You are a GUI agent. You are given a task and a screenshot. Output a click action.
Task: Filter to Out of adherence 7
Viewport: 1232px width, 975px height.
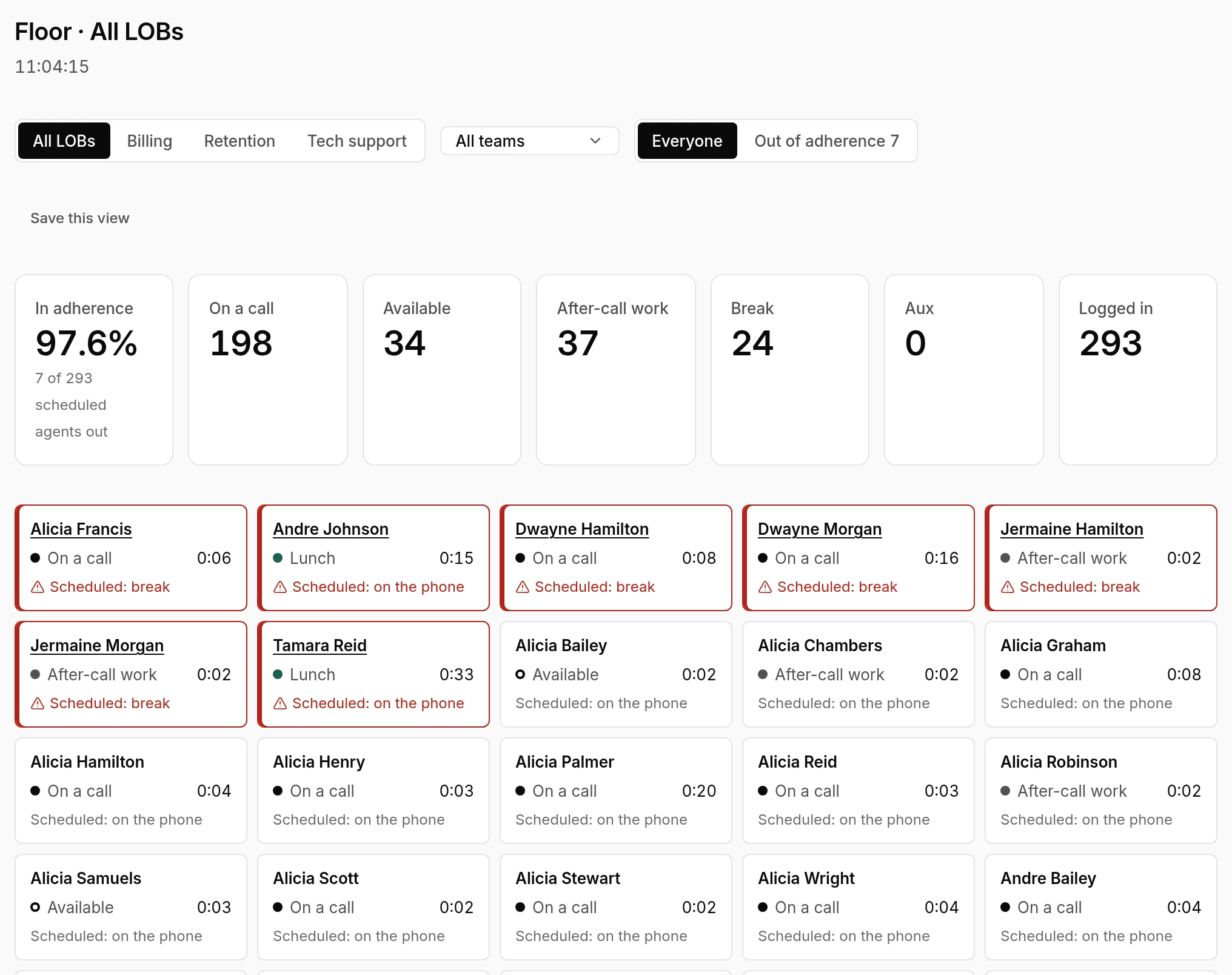pos(826,141)
